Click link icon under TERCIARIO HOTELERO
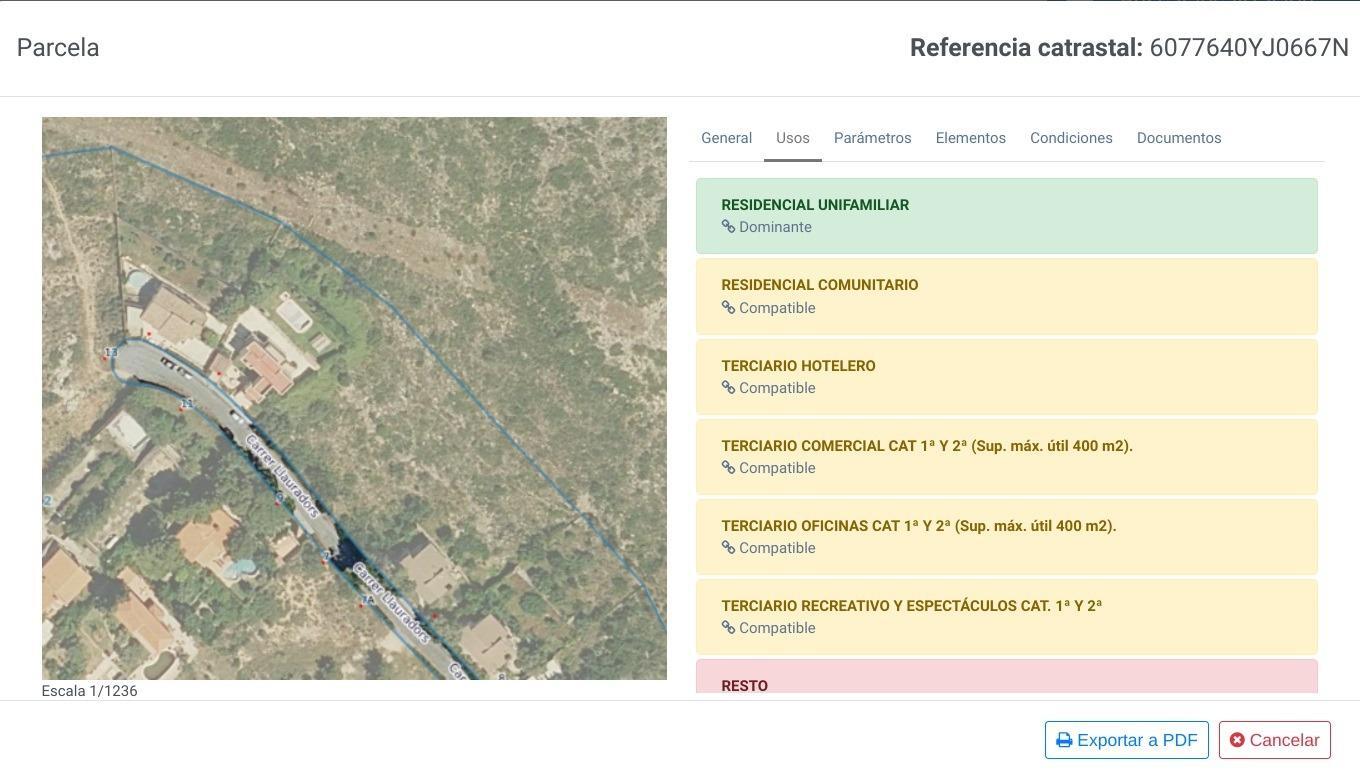1360x776 pixels. click(x=728, y=388)
